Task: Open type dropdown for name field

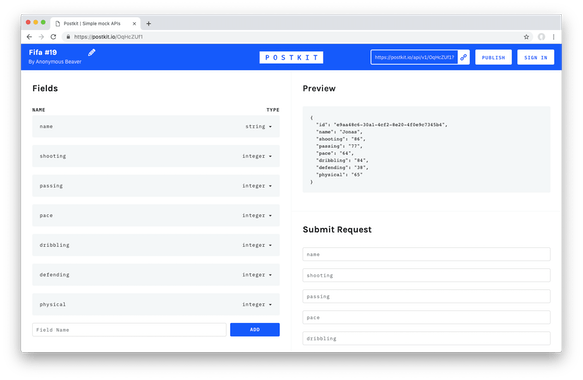Action: coord(258,126)
